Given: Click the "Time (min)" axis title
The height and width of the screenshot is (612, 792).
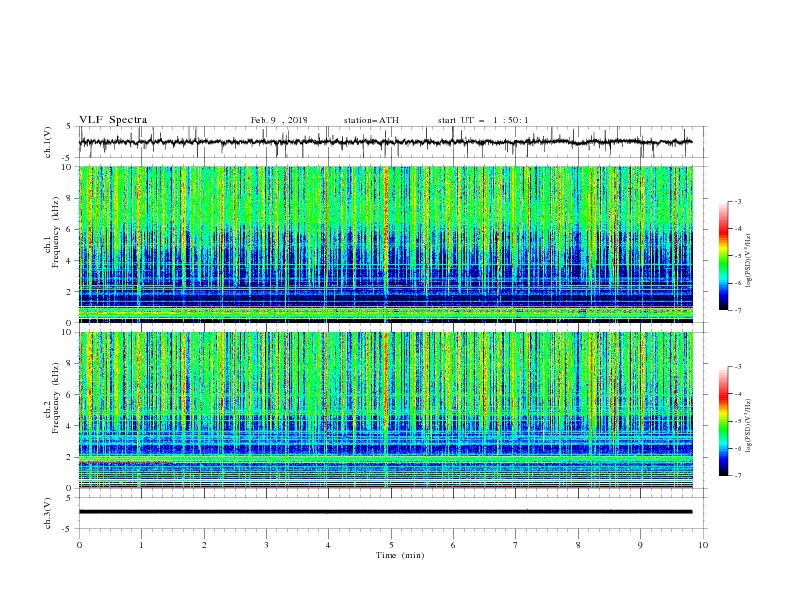Looking at the screenshot, I should (400, 555).
